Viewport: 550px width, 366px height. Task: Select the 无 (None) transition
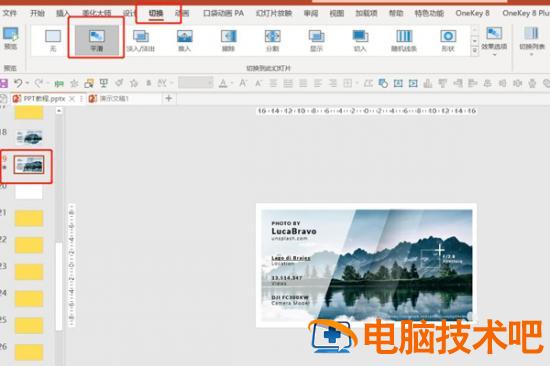(x=53, y=40)
